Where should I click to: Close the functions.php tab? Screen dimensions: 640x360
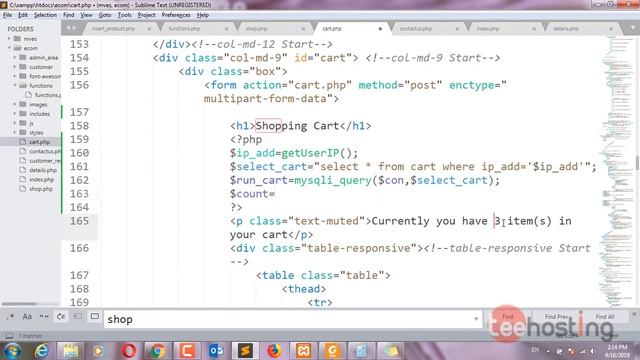tap(227, 29)
